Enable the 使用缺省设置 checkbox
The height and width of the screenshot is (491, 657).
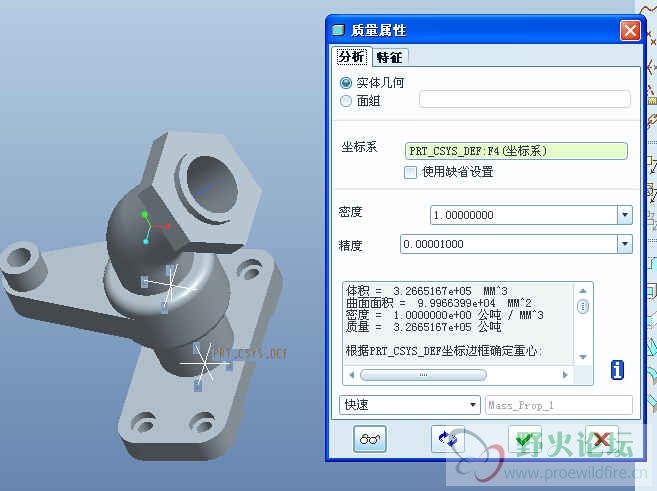point(410,172)
